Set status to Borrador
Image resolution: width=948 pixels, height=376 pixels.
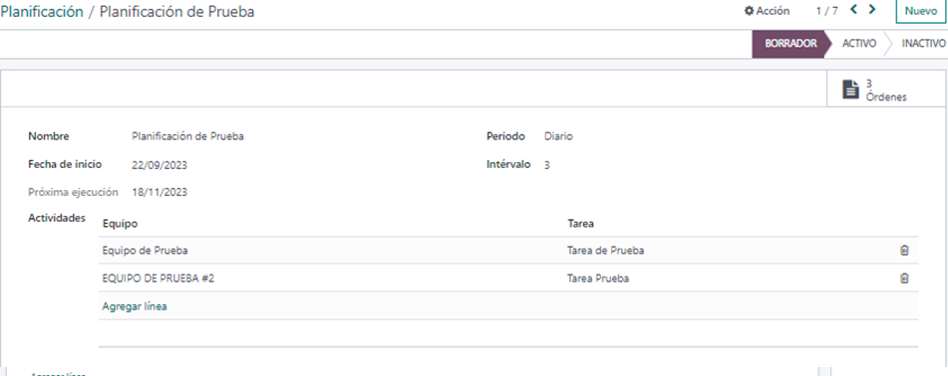click(790, 44)
